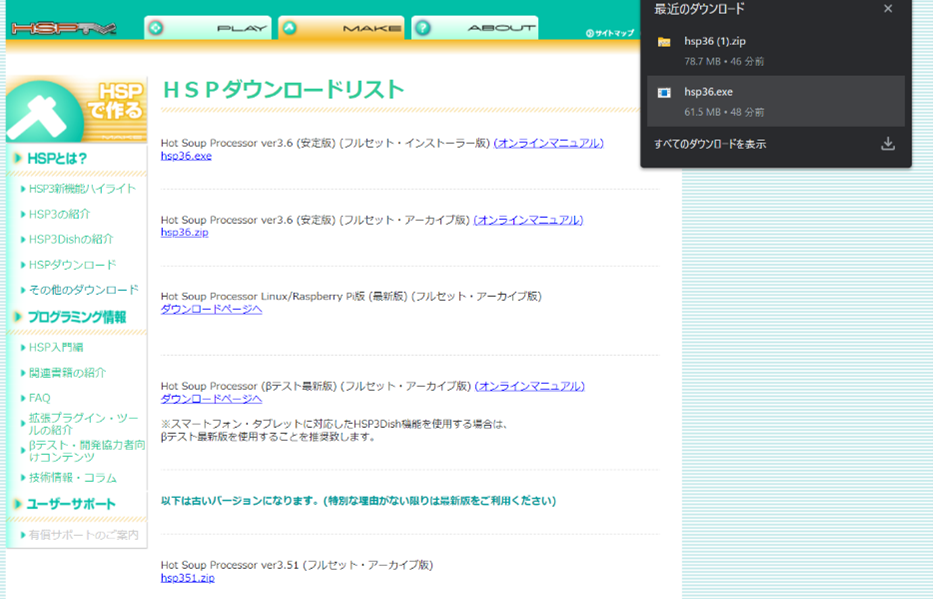Click すべてのダウンロードを表示 in the popup
The height and width of the screenshot is (599, 933).
coord(710,144)
